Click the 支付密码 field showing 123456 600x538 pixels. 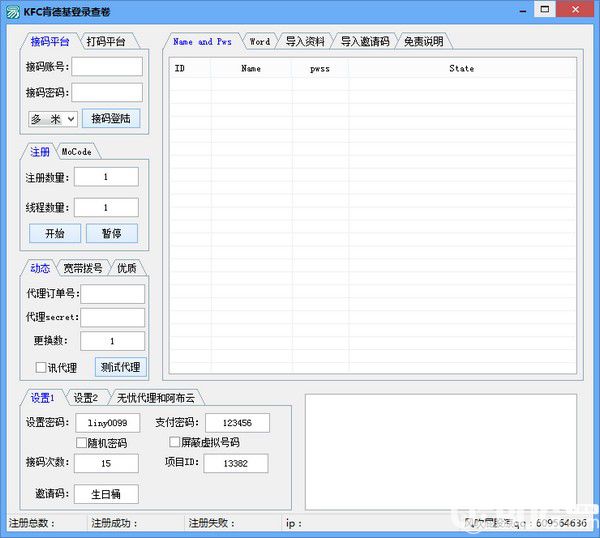click(237, 423)
